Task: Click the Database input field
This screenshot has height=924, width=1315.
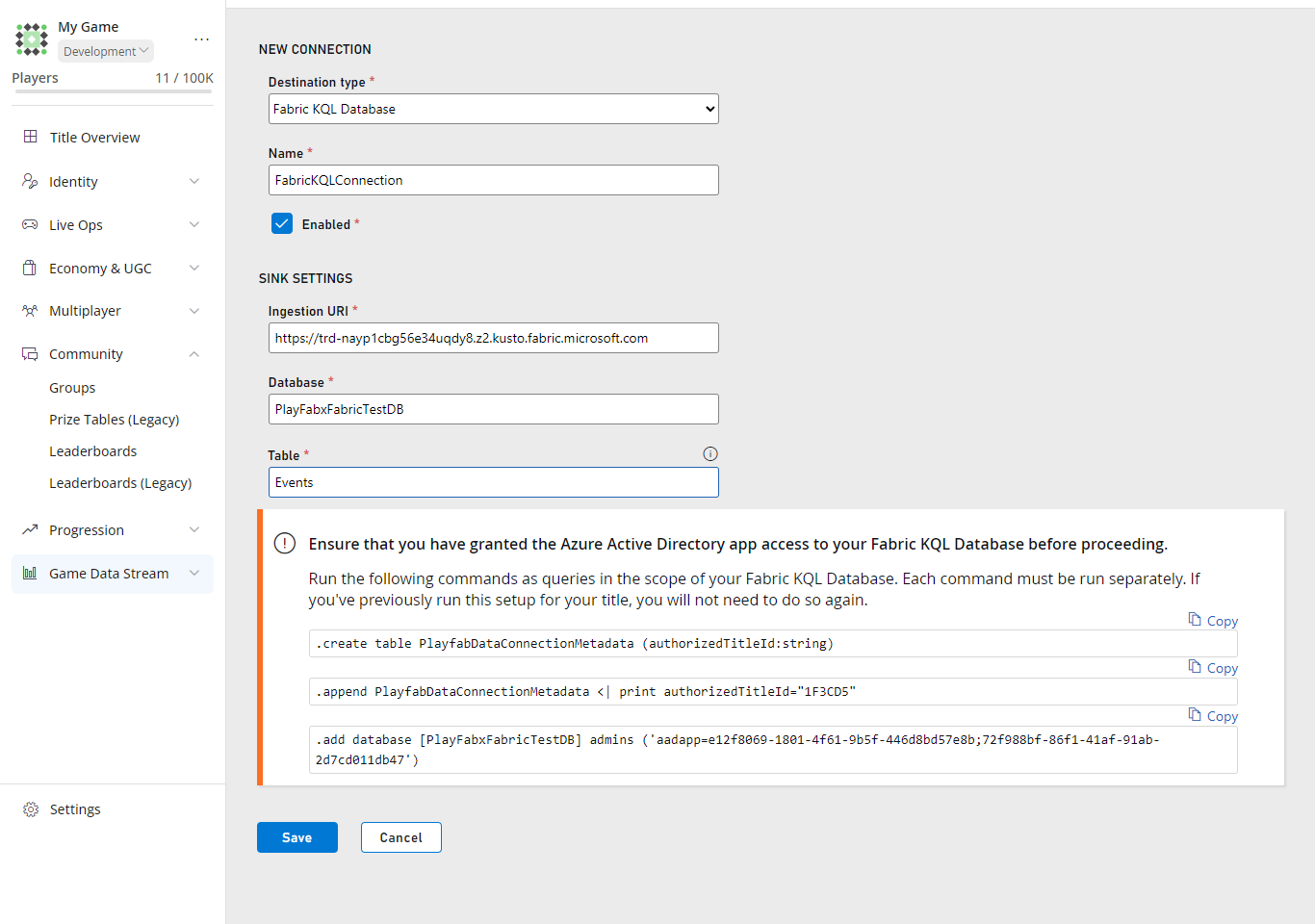Action: coord(494,409)
